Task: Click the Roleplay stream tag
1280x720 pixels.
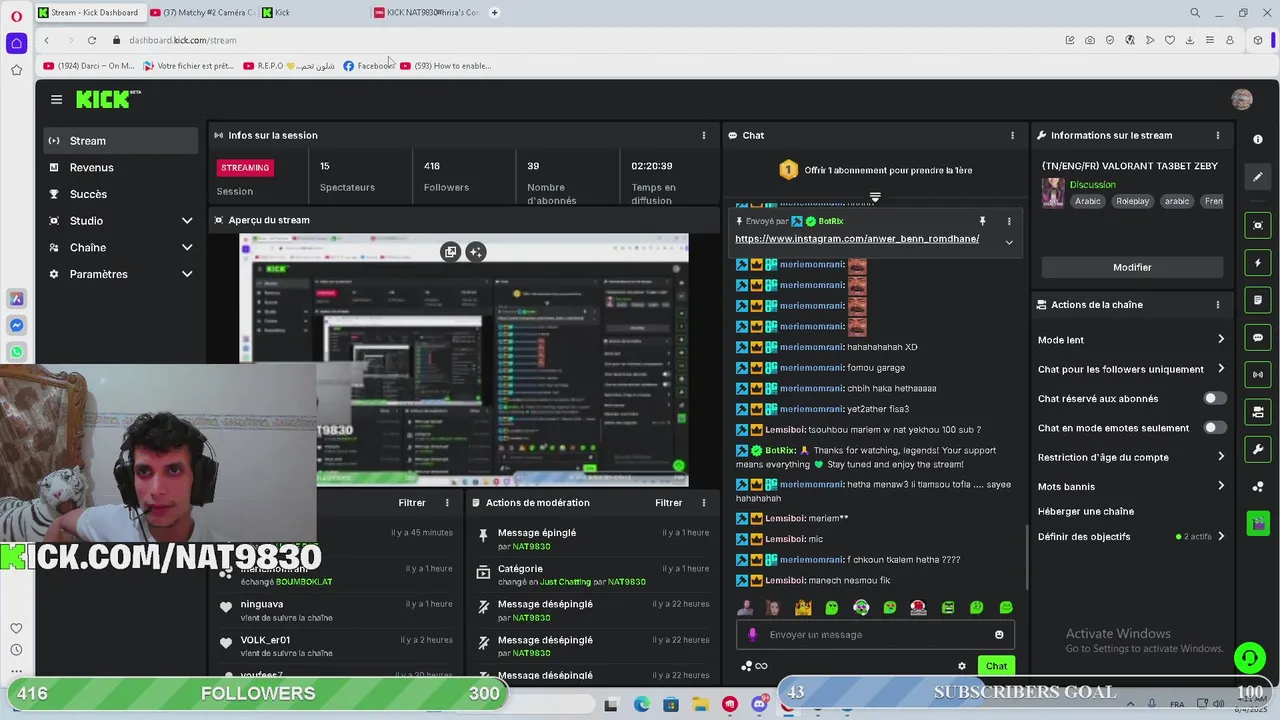Action: (1132, 201)
